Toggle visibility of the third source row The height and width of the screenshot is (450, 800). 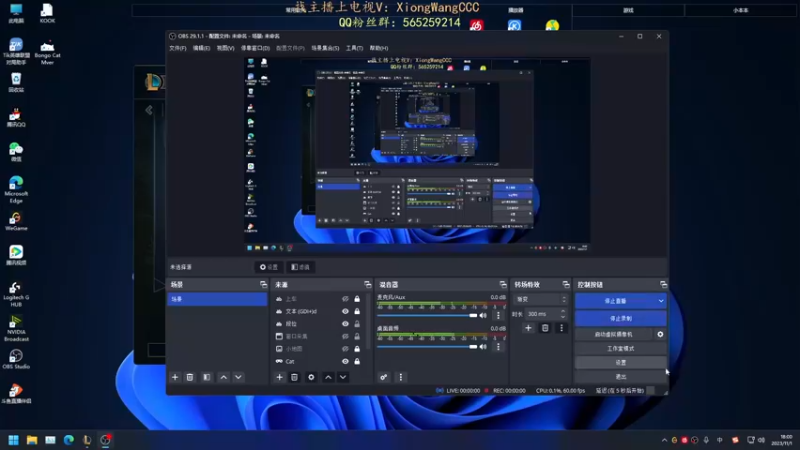(345, 324)
